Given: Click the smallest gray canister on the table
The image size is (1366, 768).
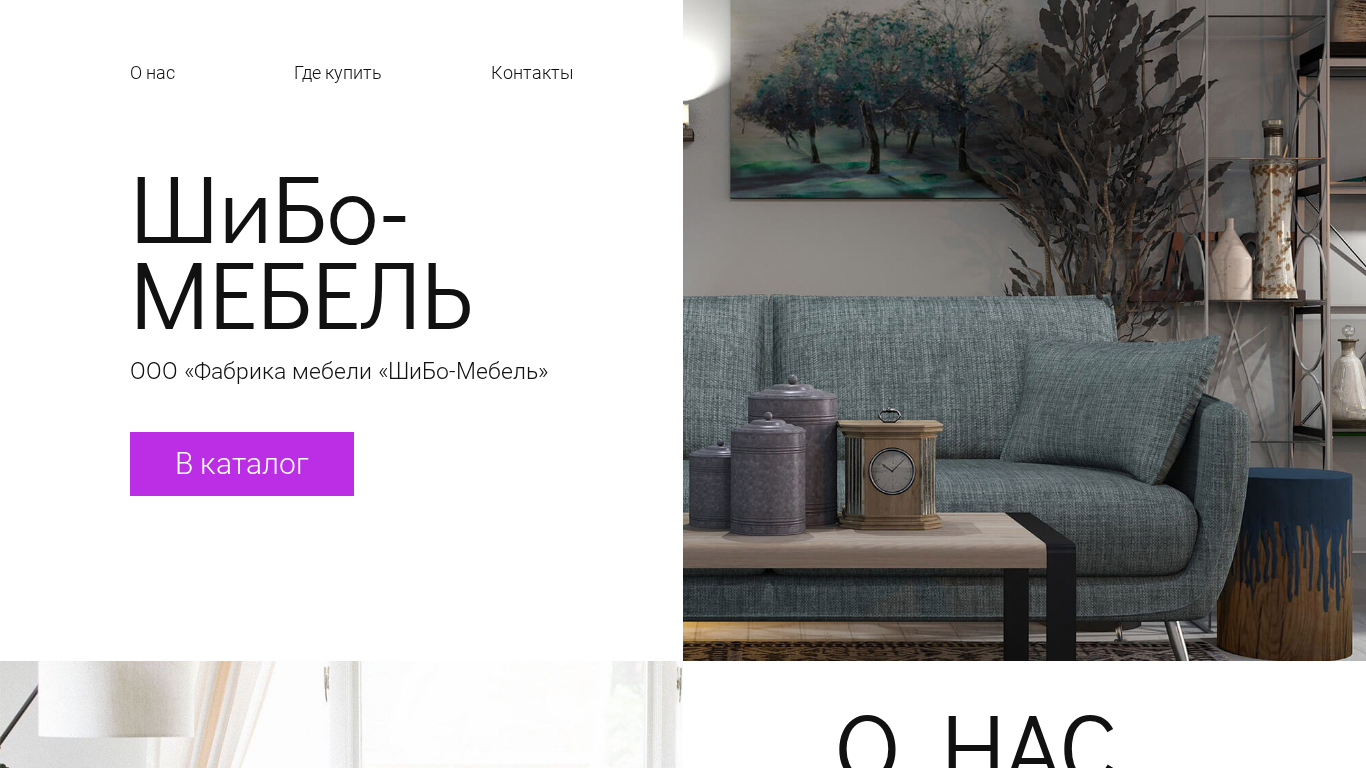Looking at the screenshot, I should (x=709, y=486).
